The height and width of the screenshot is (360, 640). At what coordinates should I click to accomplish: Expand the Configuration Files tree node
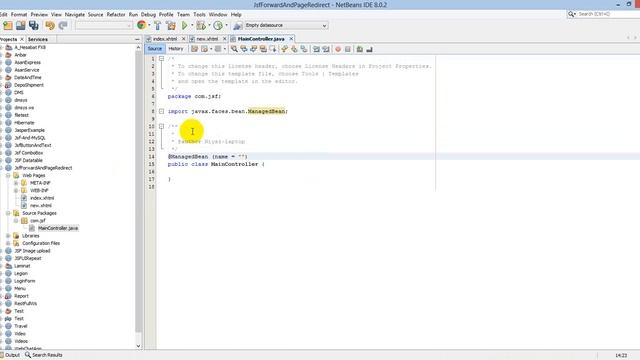click(8, 243)
